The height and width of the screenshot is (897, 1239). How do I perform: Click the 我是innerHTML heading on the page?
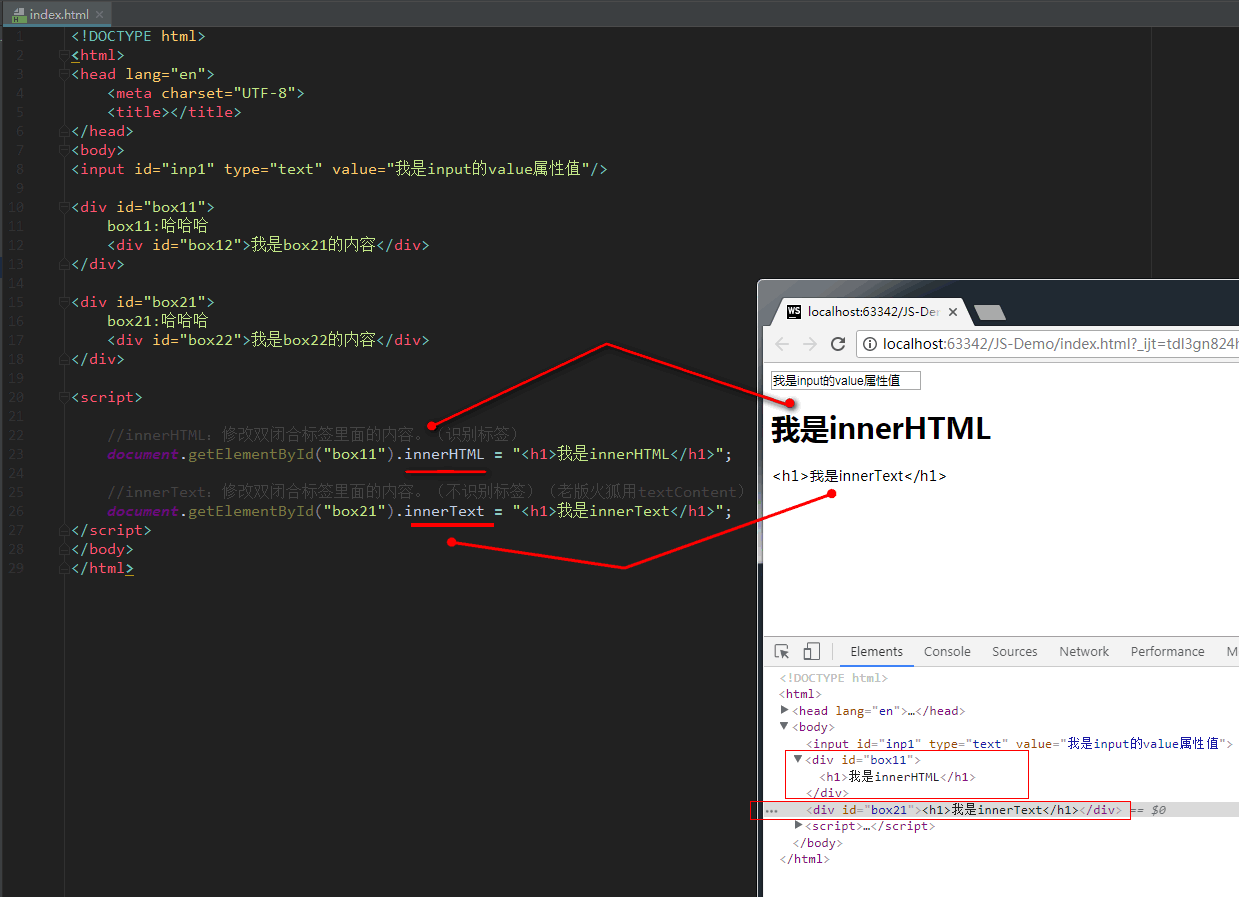pyautogui.click(x=881, y=429)
